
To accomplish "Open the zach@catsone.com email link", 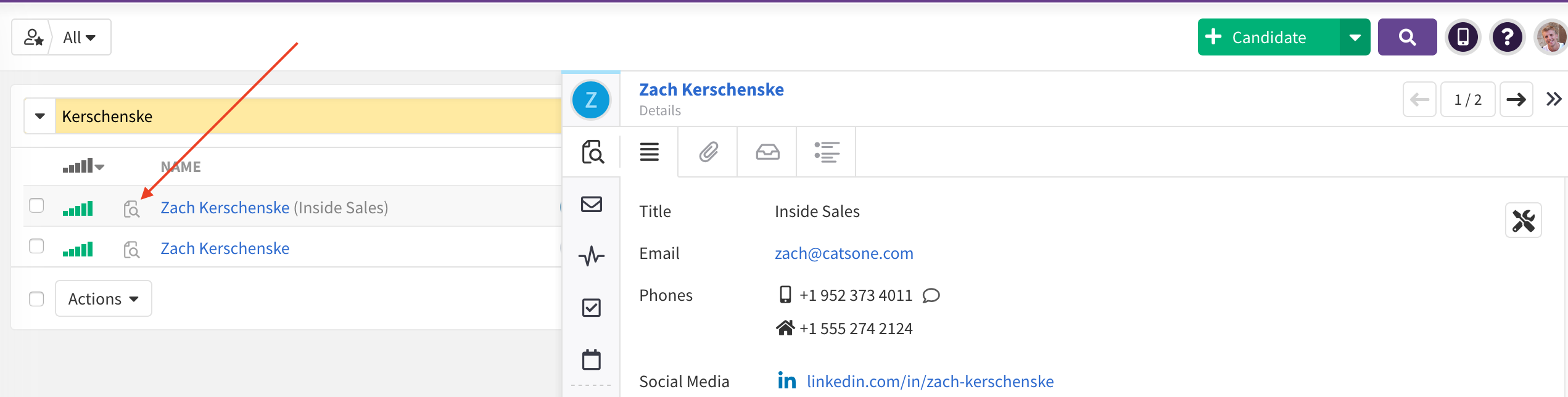I will point(843,253).
